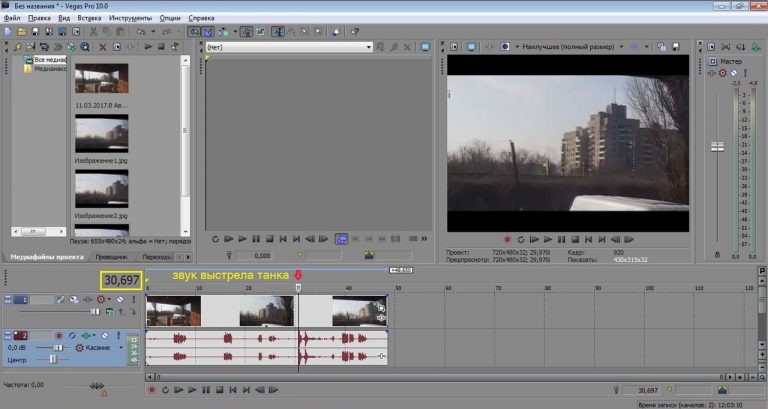Click the New Project icon in main toolbar

7,32
